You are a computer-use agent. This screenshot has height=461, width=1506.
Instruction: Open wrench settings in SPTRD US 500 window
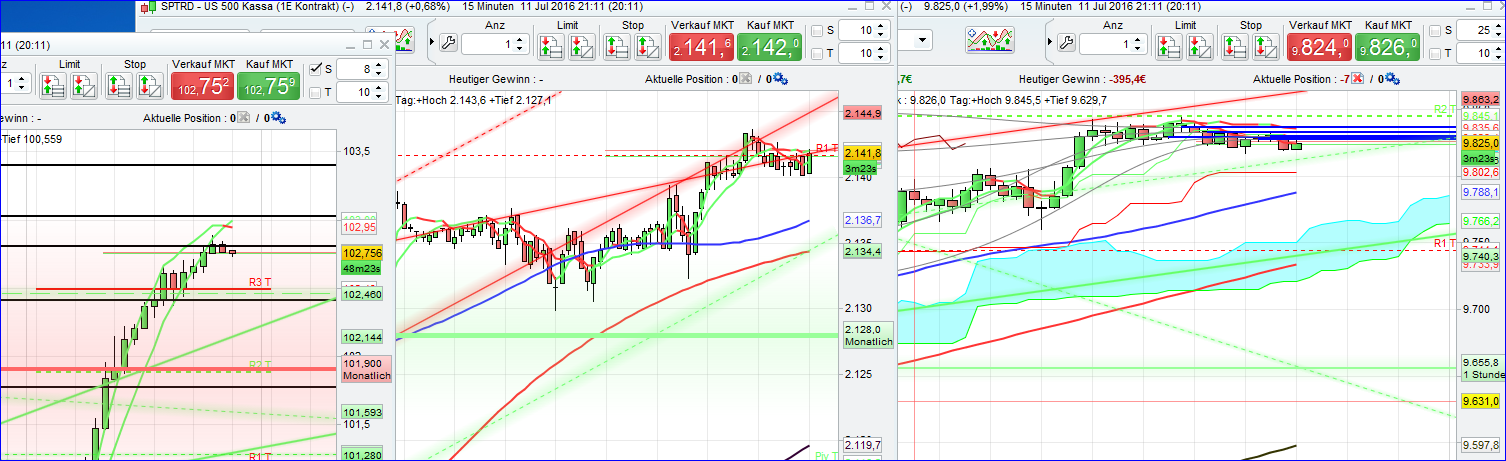[x=448, y=43]
